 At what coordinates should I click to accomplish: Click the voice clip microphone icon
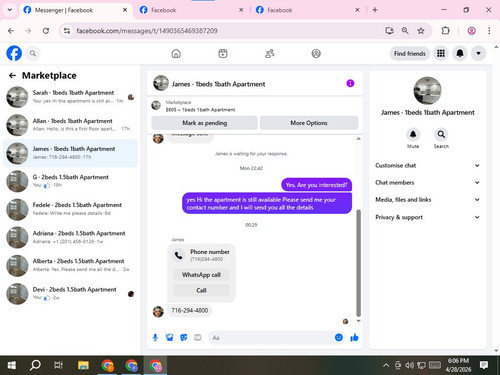tap(155, 338)
